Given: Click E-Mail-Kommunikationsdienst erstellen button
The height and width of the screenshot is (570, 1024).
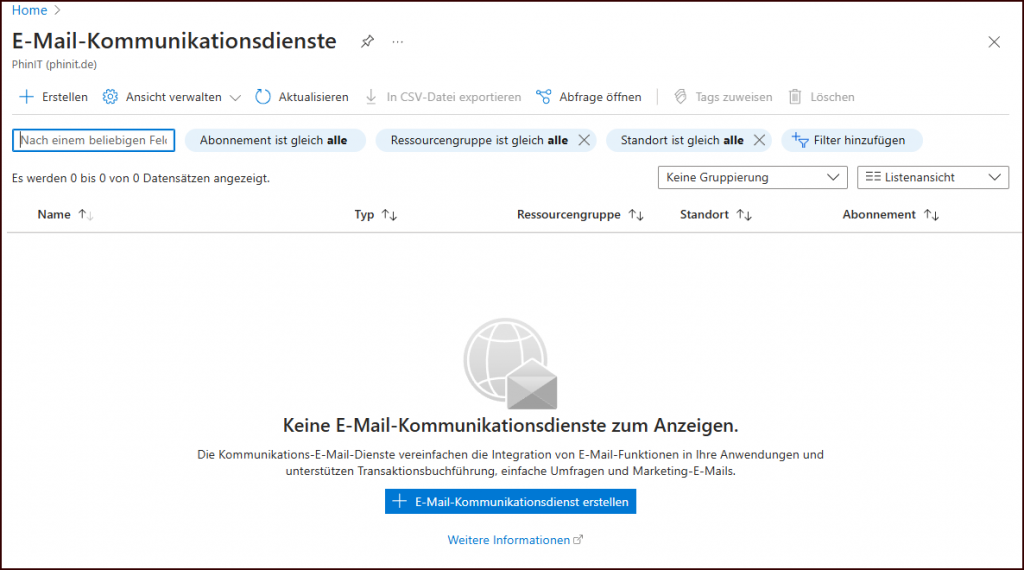Looking at the screenshot, I should (510, 501).
